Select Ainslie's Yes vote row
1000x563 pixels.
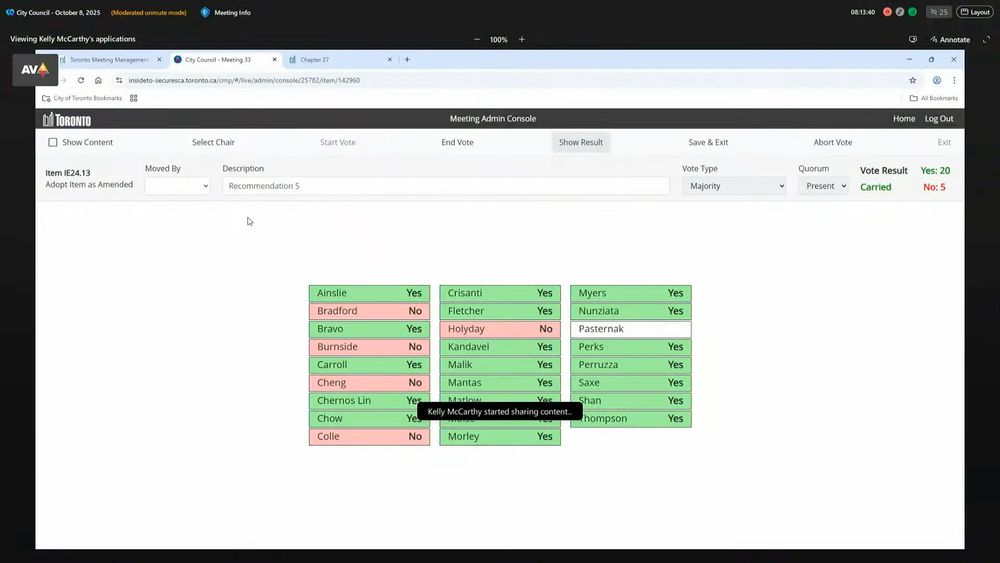pyautogui.click(x=369, y=293)
